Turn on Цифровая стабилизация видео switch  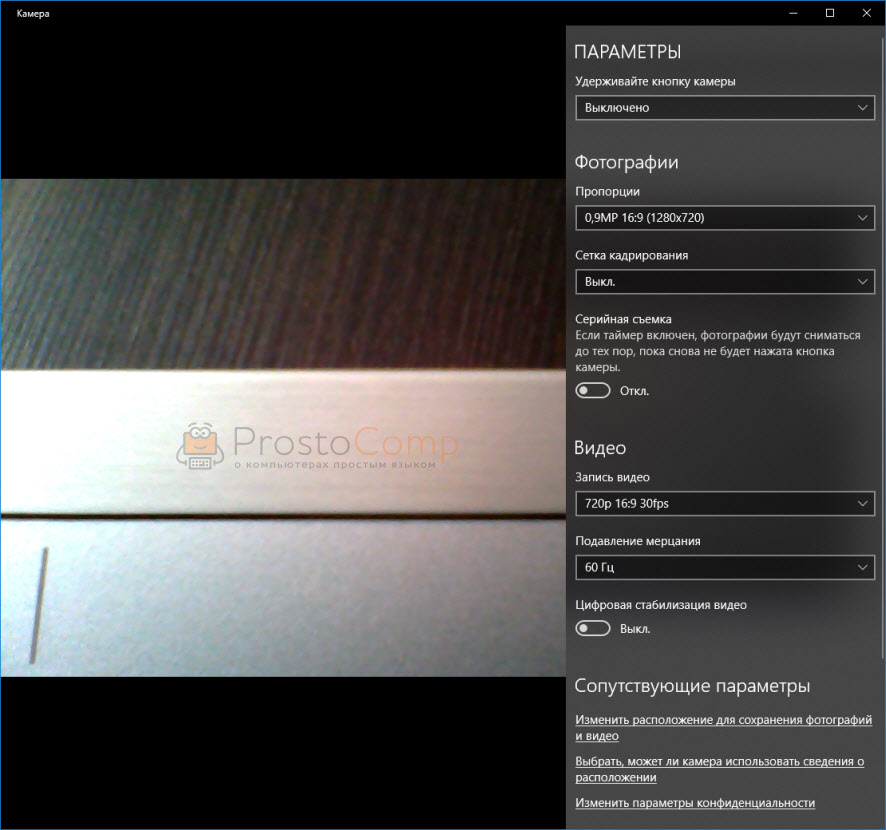[x=593, y=629]
